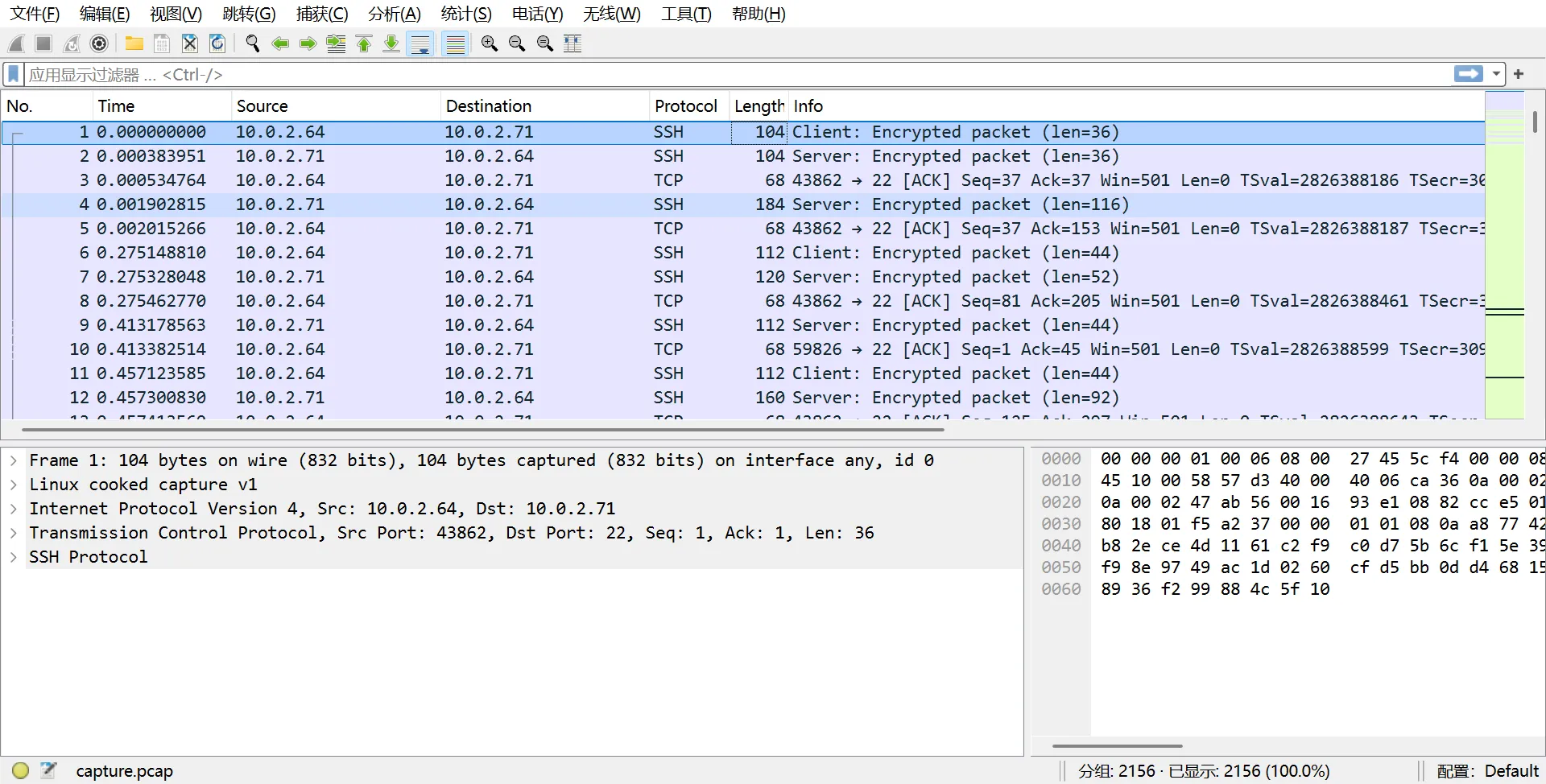Toggle auto-scroll during live capture
This screenshot has height=784, width=1546.
click(x=420, y=43)
